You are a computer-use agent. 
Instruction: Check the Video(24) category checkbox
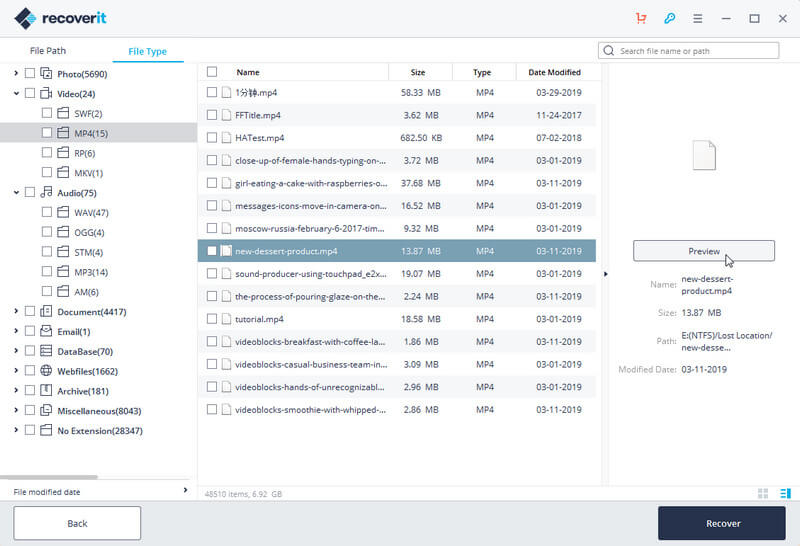[30, 93]
